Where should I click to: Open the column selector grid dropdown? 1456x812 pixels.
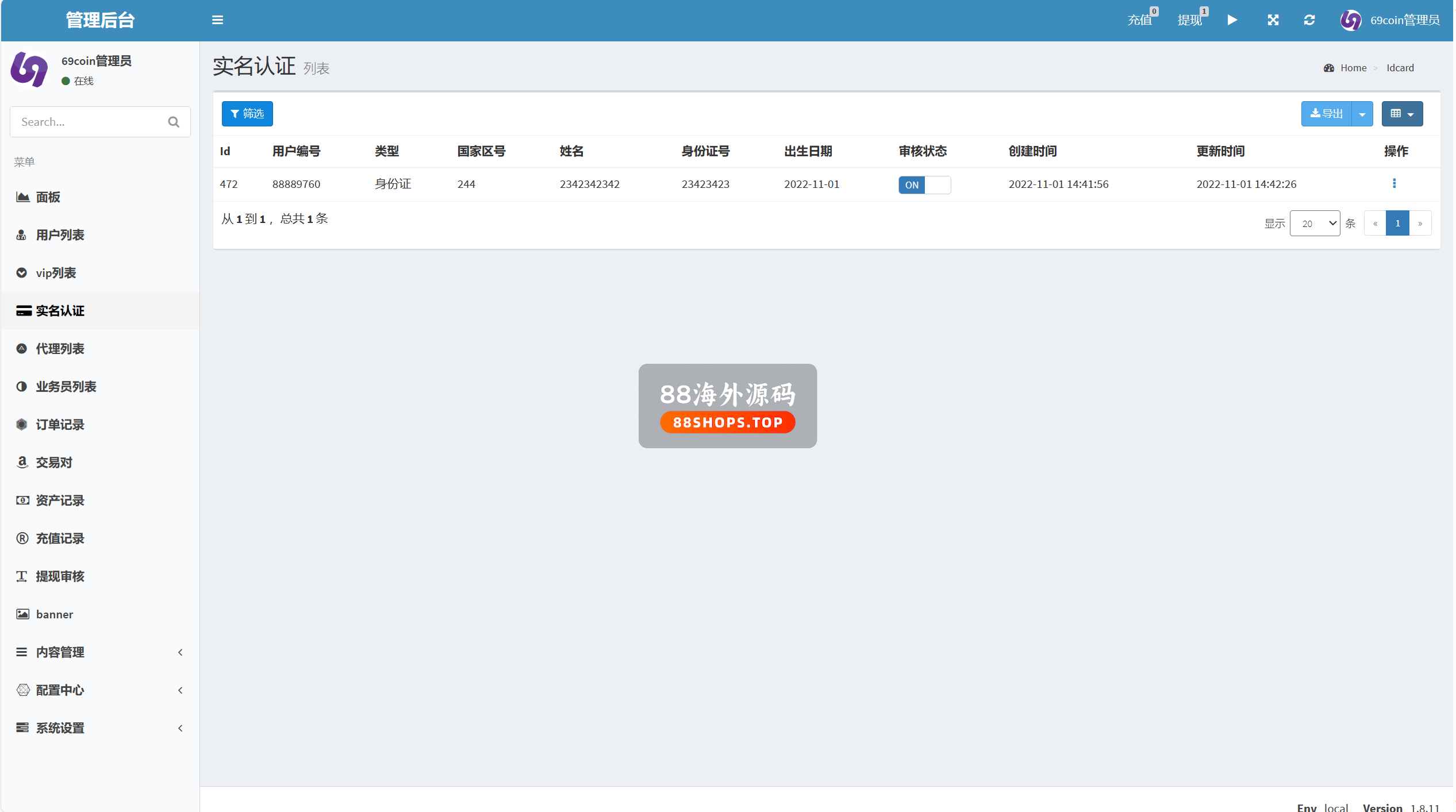1402,114
